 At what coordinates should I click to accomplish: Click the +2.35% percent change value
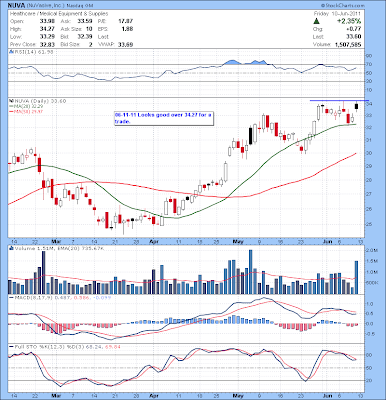point(348,21)
